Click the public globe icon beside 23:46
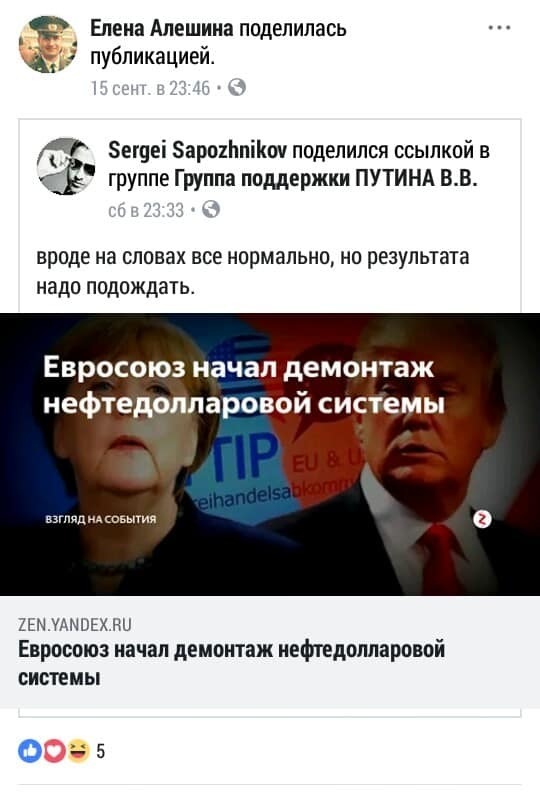540x794 pixels. click(x=237, y=87)
